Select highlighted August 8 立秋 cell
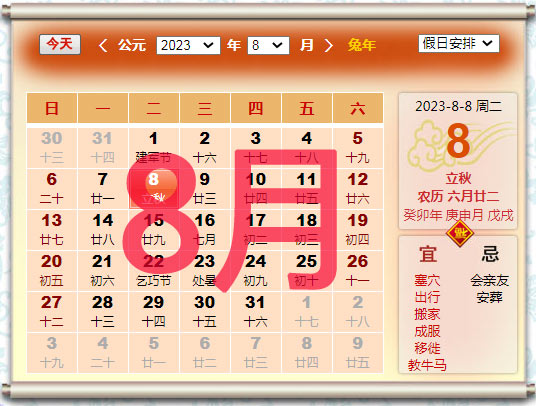Viewport: 536px width, 406px height. (x=154, y=189)
